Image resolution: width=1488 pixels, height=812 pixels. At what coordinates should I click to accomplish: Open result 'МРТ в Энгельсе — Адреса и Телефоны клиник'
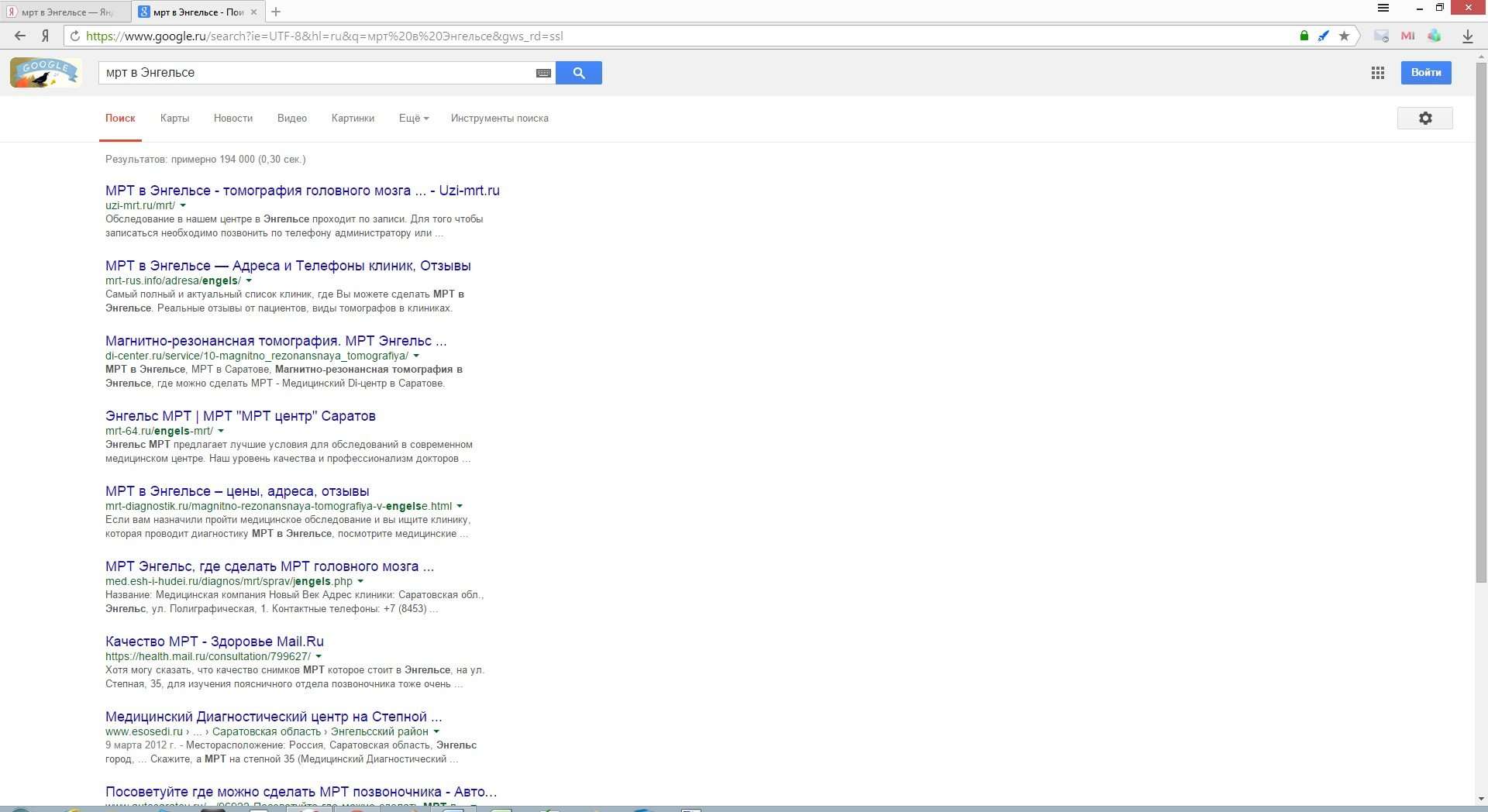click(x=288, y=266)
